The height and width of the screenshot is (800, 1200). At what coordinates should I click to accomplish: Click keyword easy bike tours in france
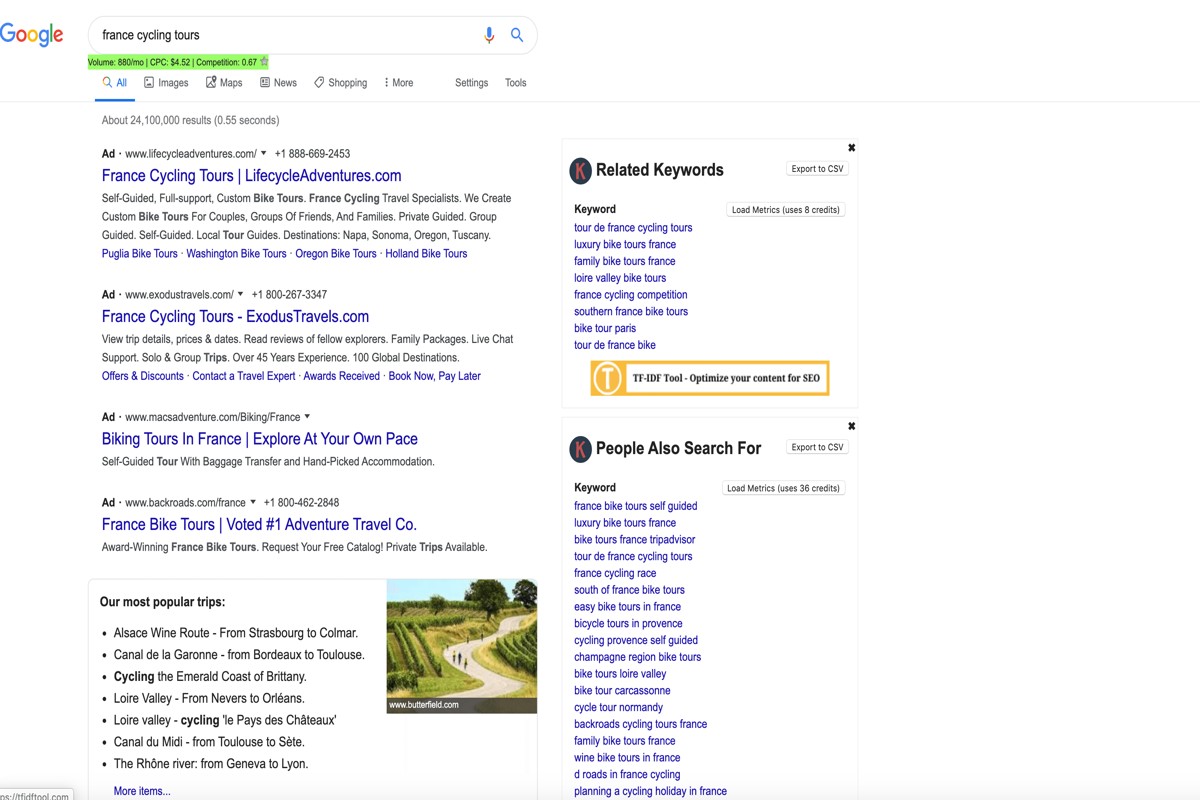click(627, 607)
